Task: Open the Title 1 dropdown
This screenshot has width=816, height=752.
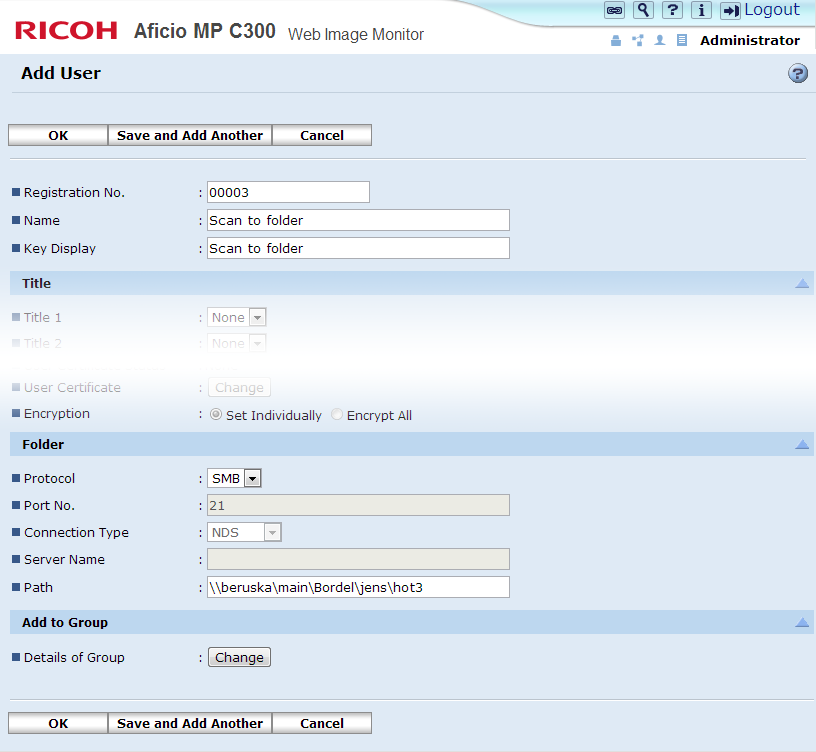Action: (x=237, y=317)
